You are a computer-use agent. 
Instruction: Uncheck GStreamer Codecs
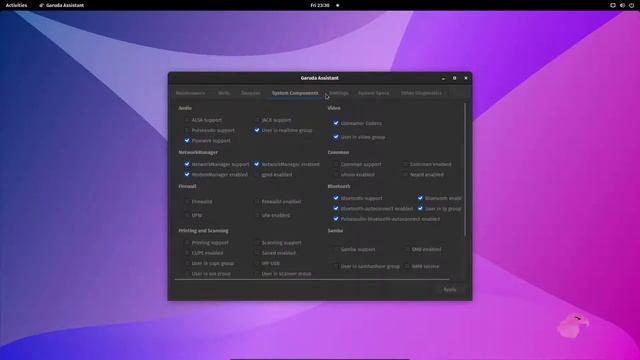click(x=336, y=123)
